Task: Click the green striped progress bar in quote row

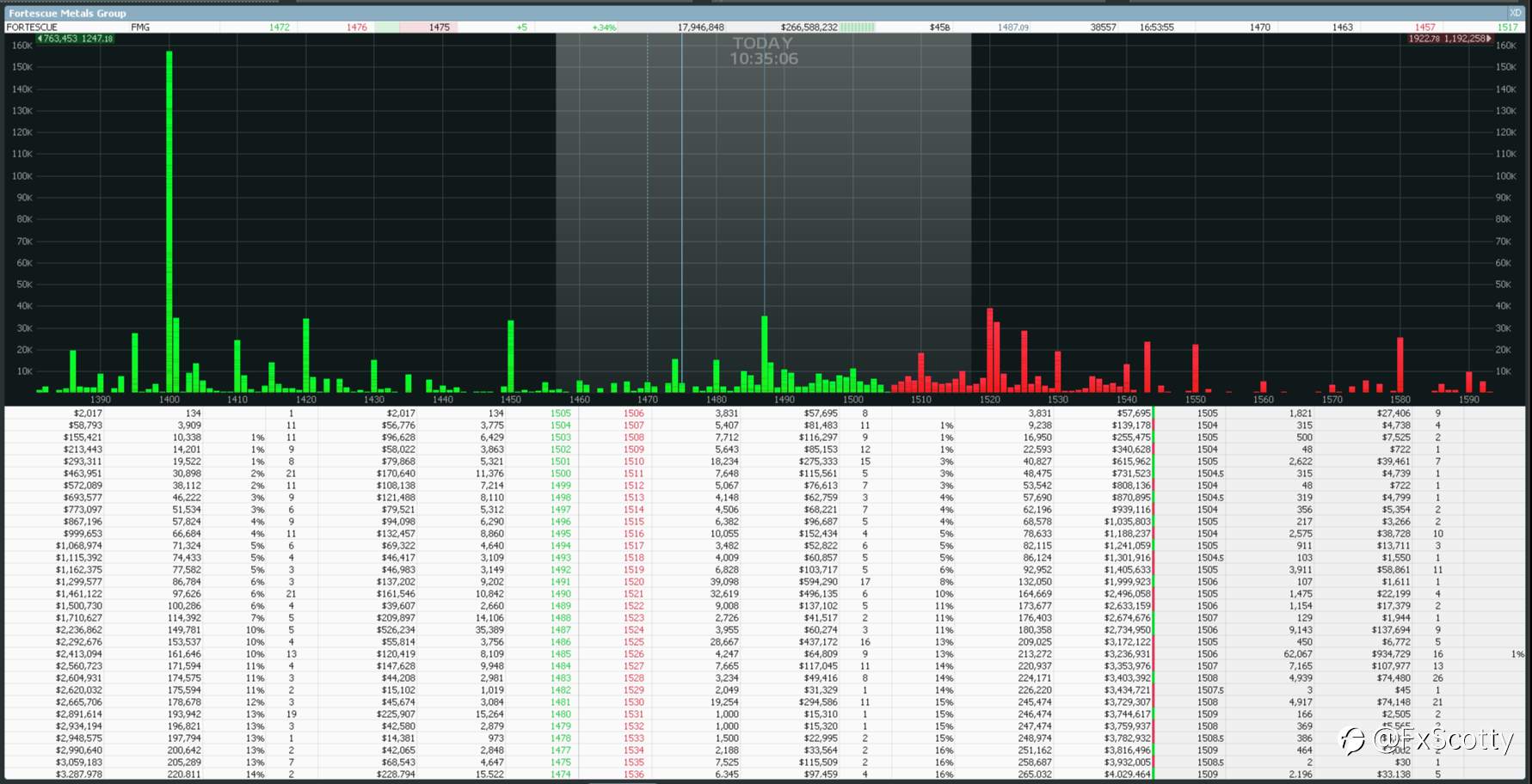Action: tap(858, 28)
